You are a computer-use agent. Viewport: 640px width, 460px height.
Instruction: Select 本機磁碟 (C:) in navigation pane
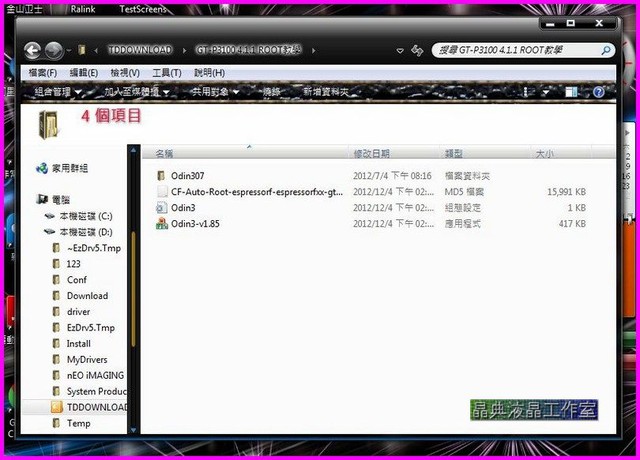[85, 216]
